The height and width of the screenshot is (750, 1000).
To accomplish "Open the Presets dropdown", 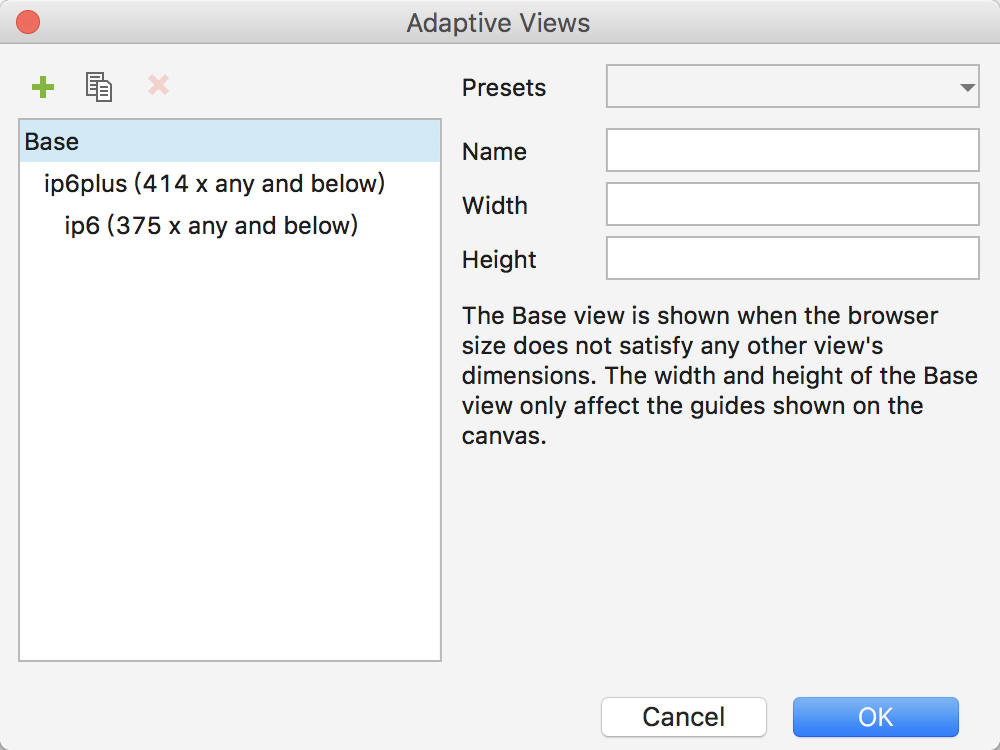I will (792, 86).
